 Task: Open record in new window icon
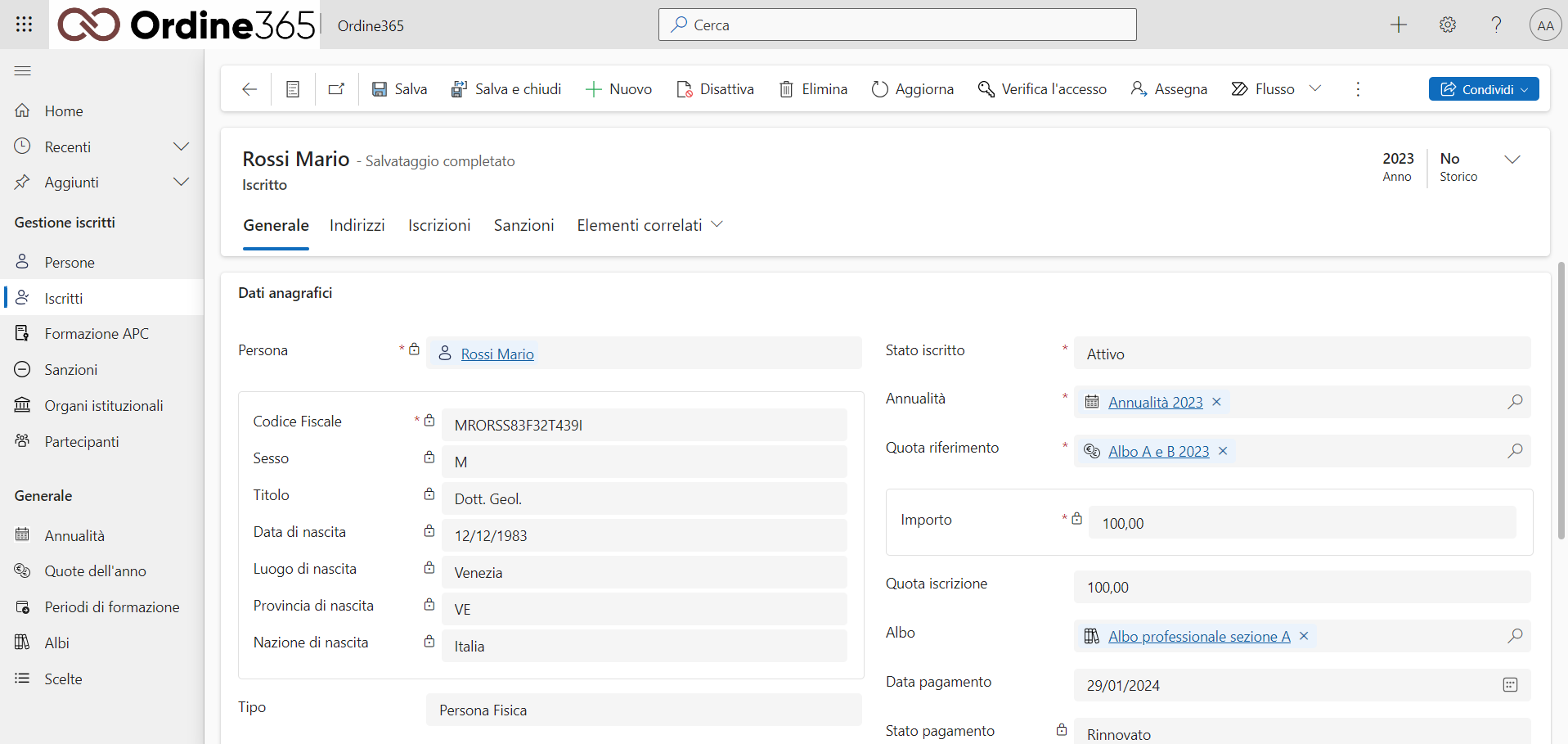(336, 89)
